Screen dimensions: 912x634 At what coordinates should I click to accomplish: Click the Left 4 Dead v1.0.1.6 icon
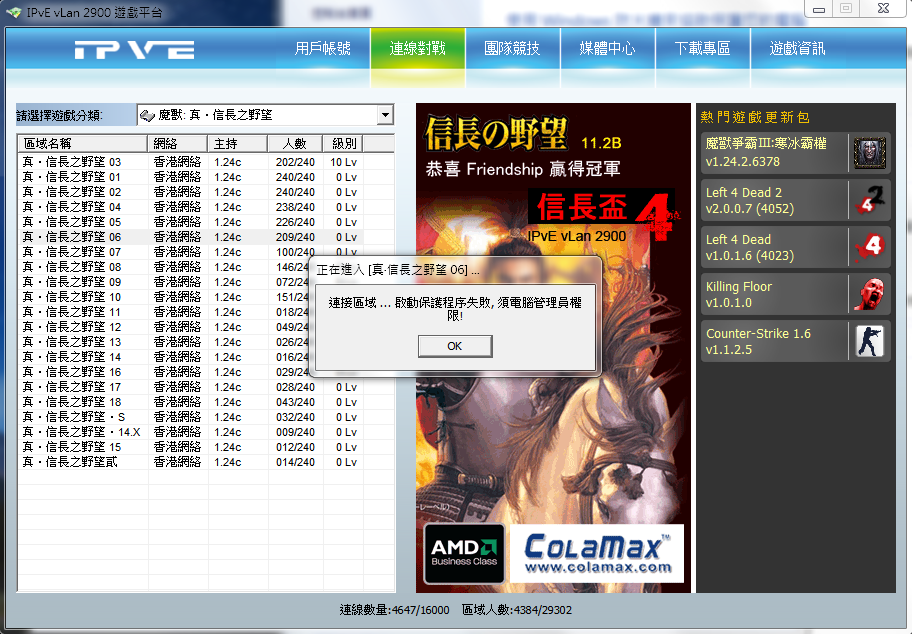point(870,248)
